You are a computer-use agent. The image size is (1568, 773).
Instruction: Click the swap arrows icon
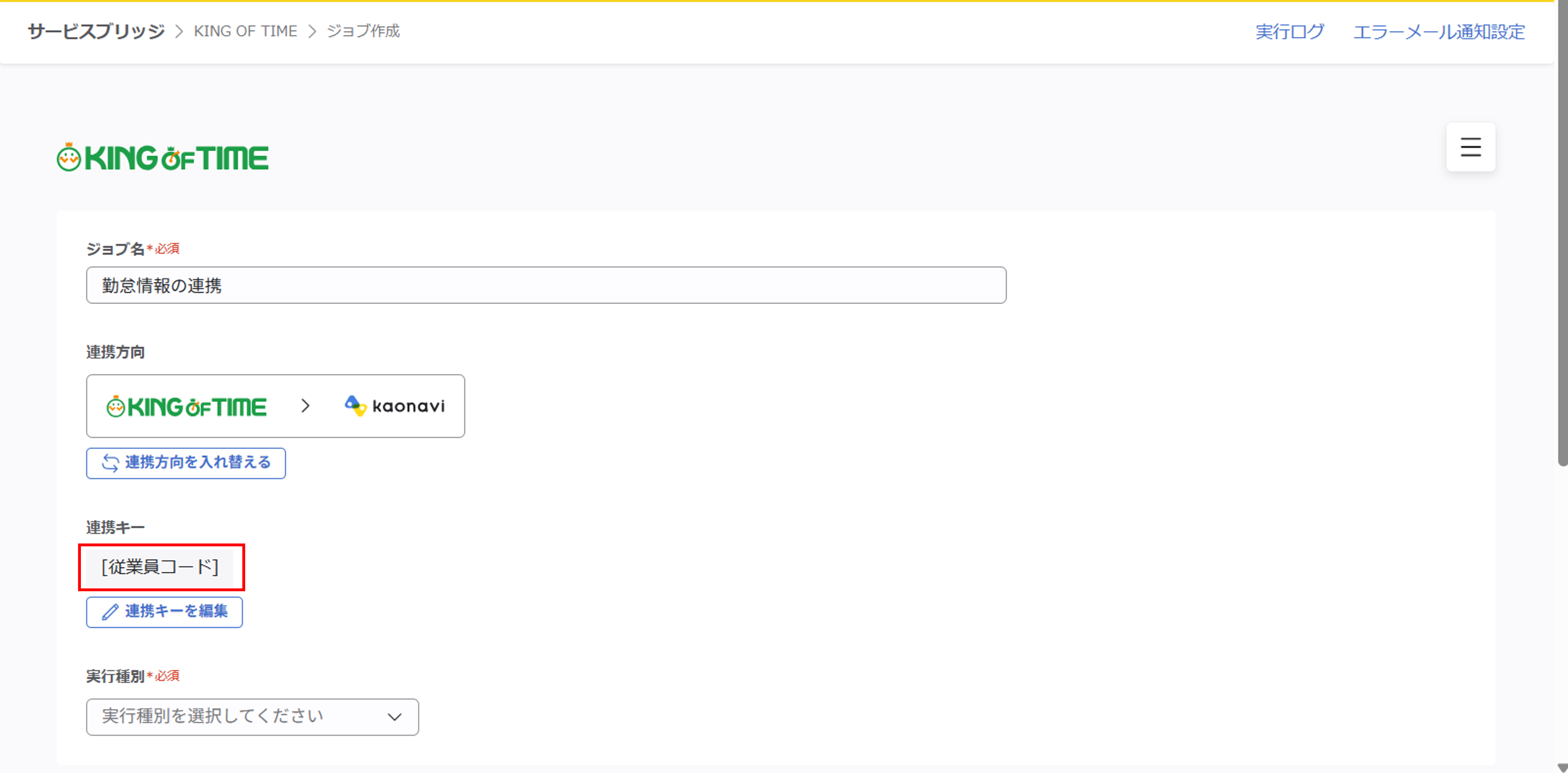110,463
